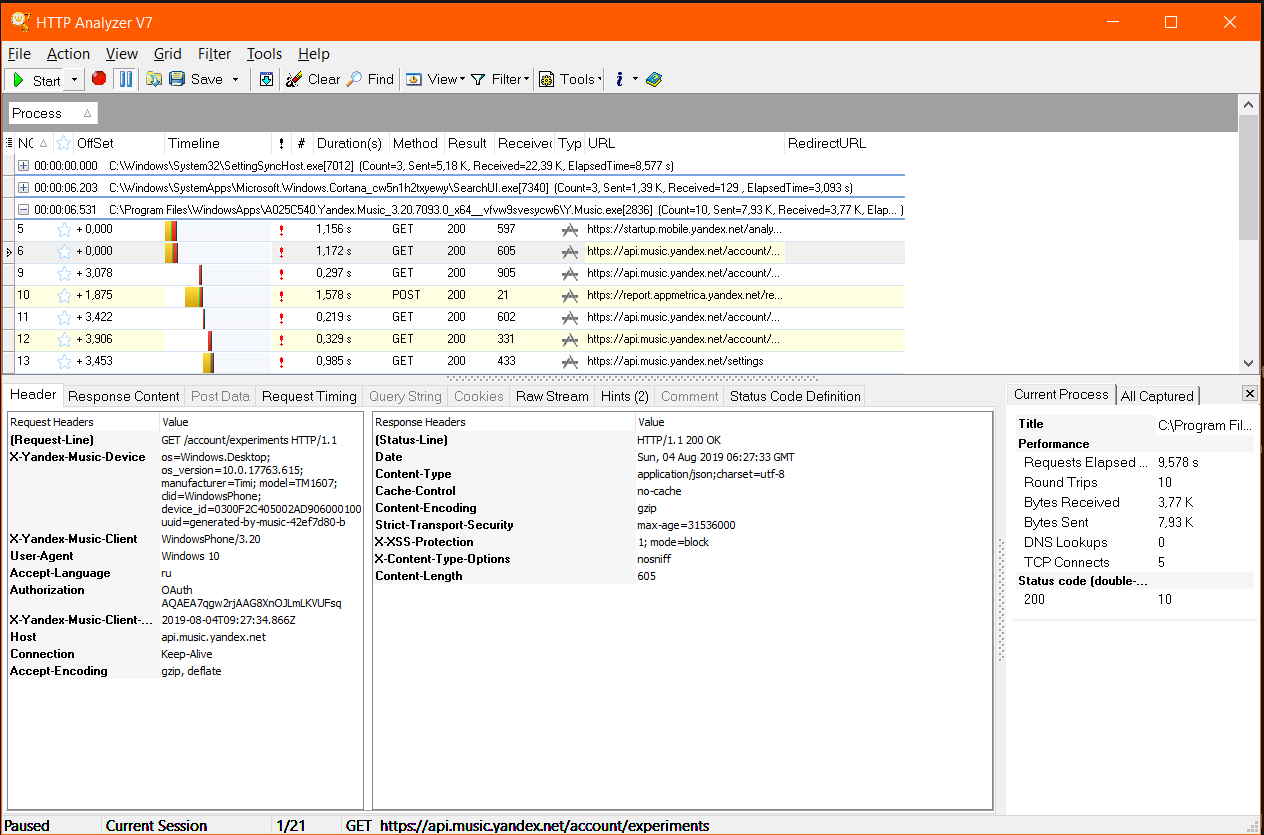Screen dimensions: 1264x835
Task: Open the Start button dropdown arrow
Action: [76, 80]
